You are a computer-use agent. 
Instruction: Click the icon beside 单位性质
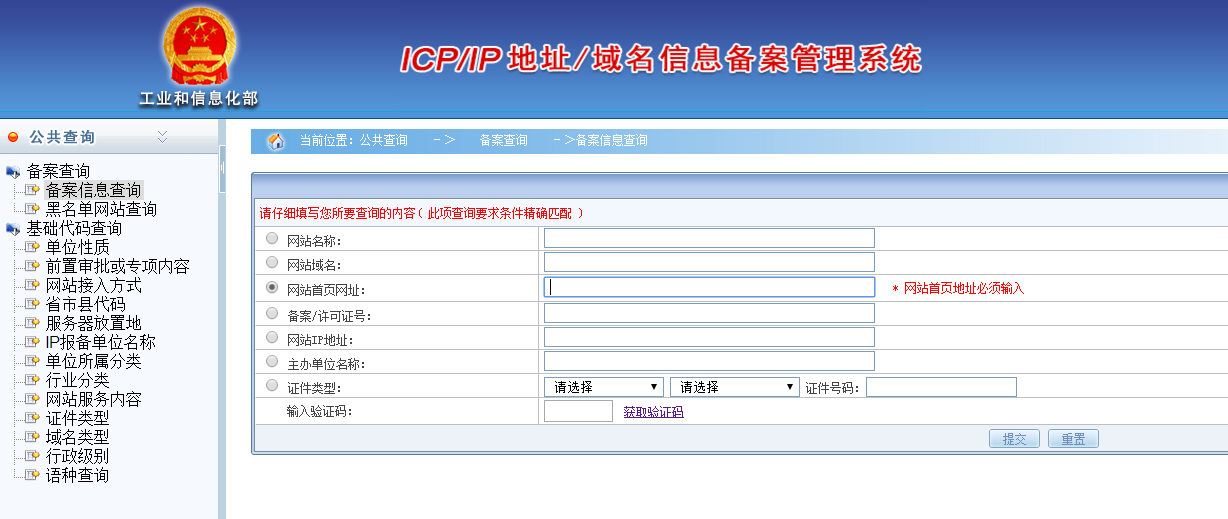(x=32, y=247)
